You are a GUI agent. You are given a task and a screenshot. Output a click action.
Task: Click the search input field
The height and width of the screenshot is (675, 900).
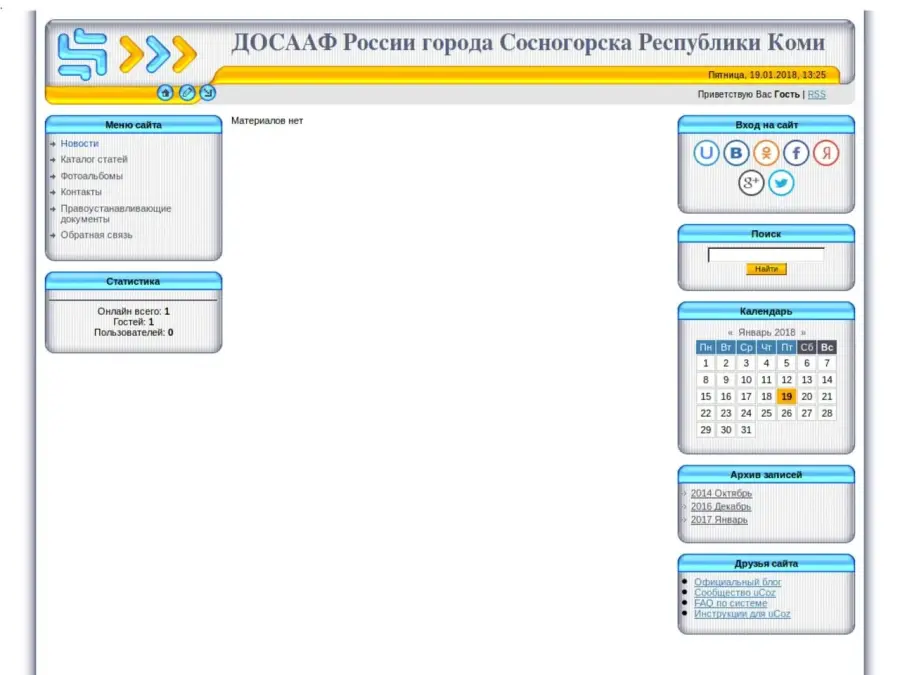[x=766, y=254]
